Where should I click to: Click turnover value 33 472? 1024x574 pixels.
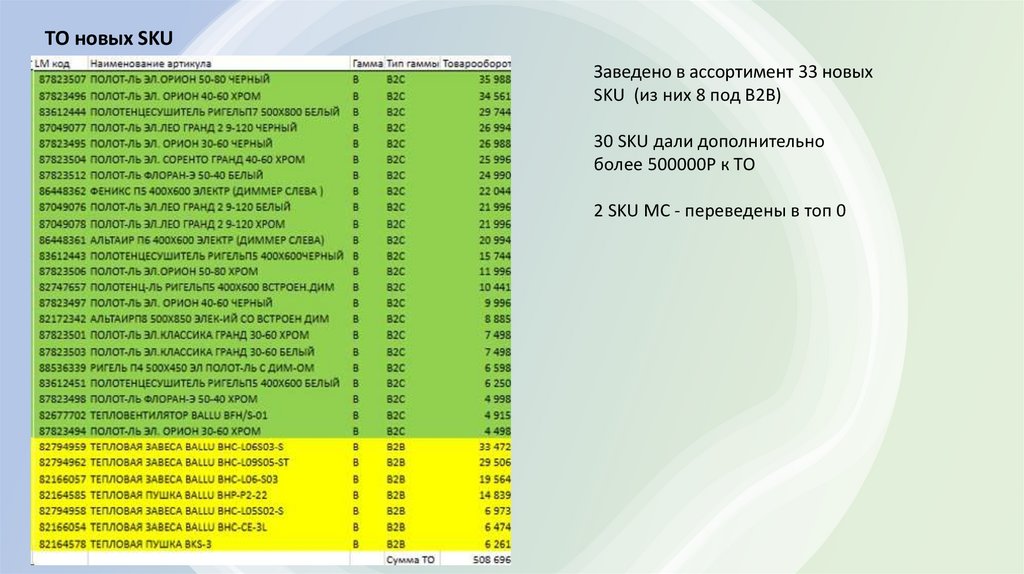pos(494,447)
